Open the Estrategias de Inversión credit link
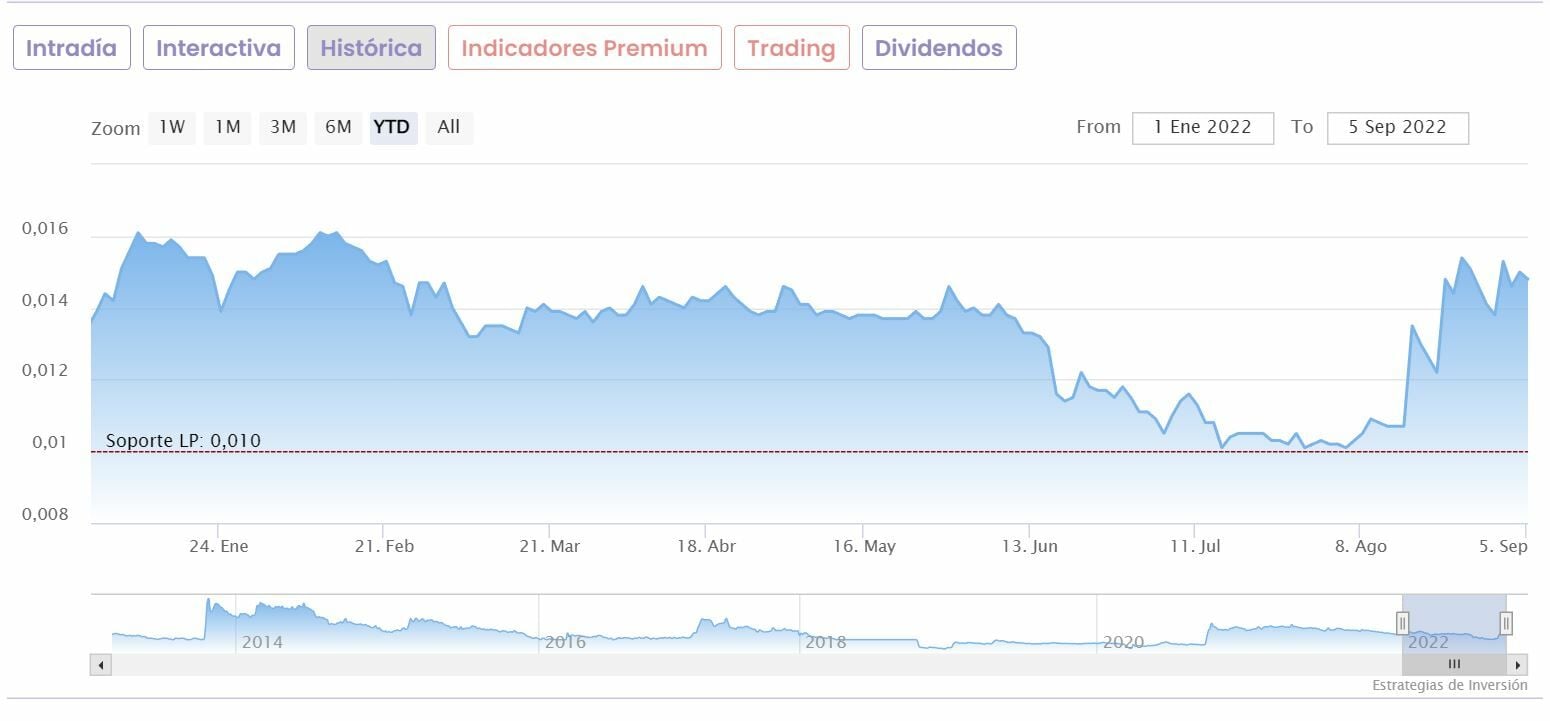The image size is (1550, 721). (1449, 686)
